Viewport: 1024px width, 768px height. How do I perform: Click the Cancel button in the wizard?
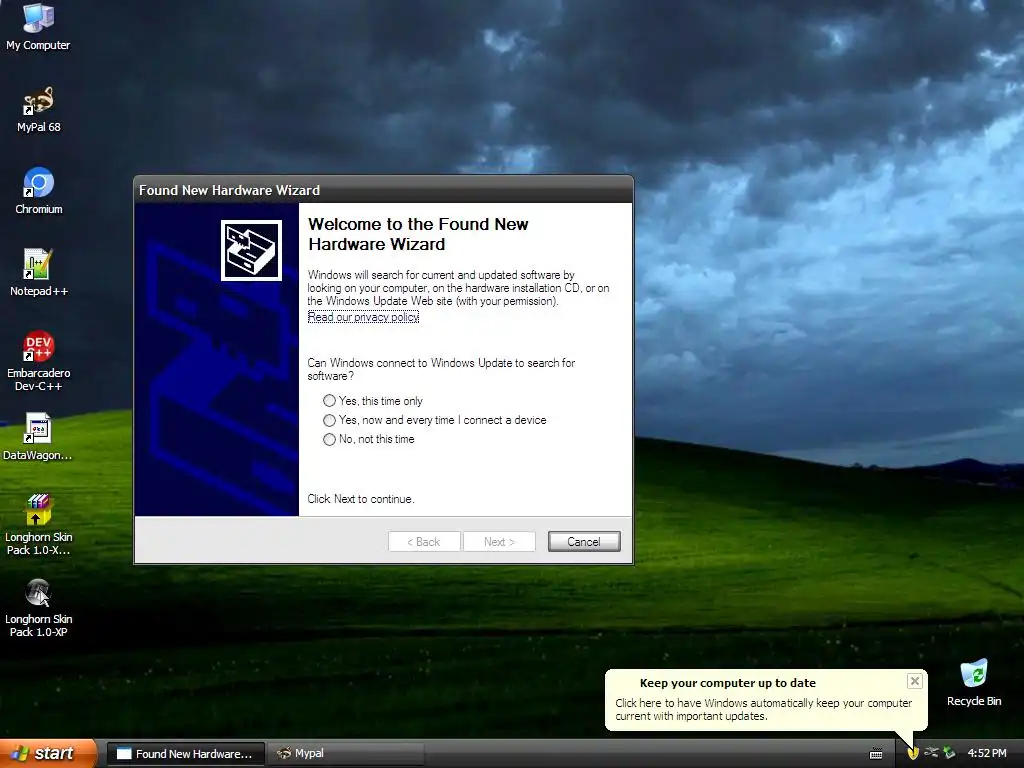click(584, 541)
